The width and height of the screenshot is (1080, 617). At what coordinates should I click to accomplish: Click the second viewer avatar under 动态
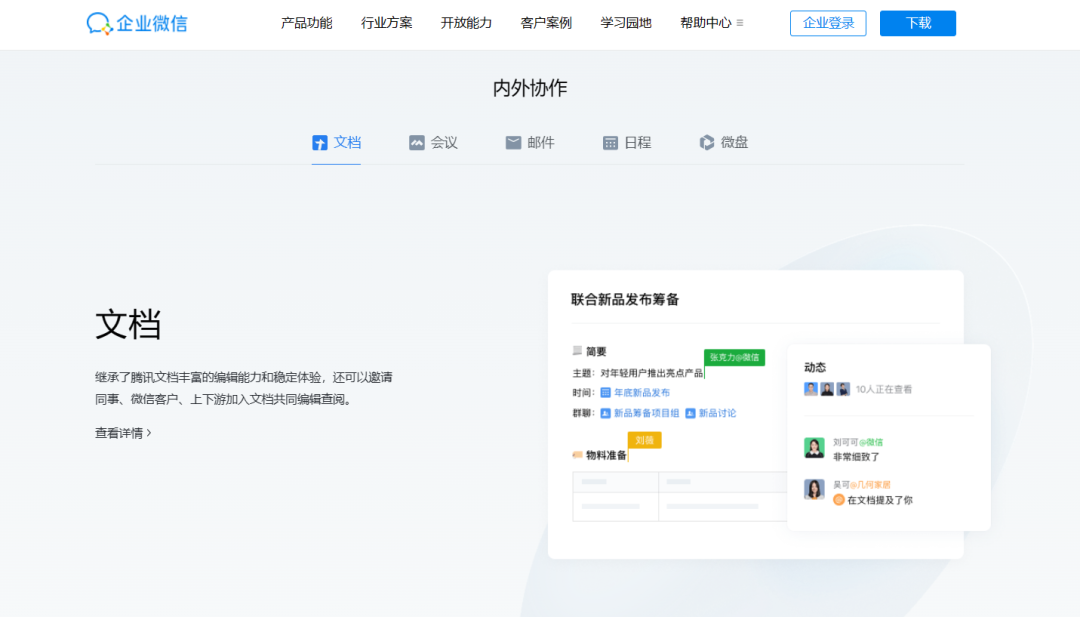point(827,389)
